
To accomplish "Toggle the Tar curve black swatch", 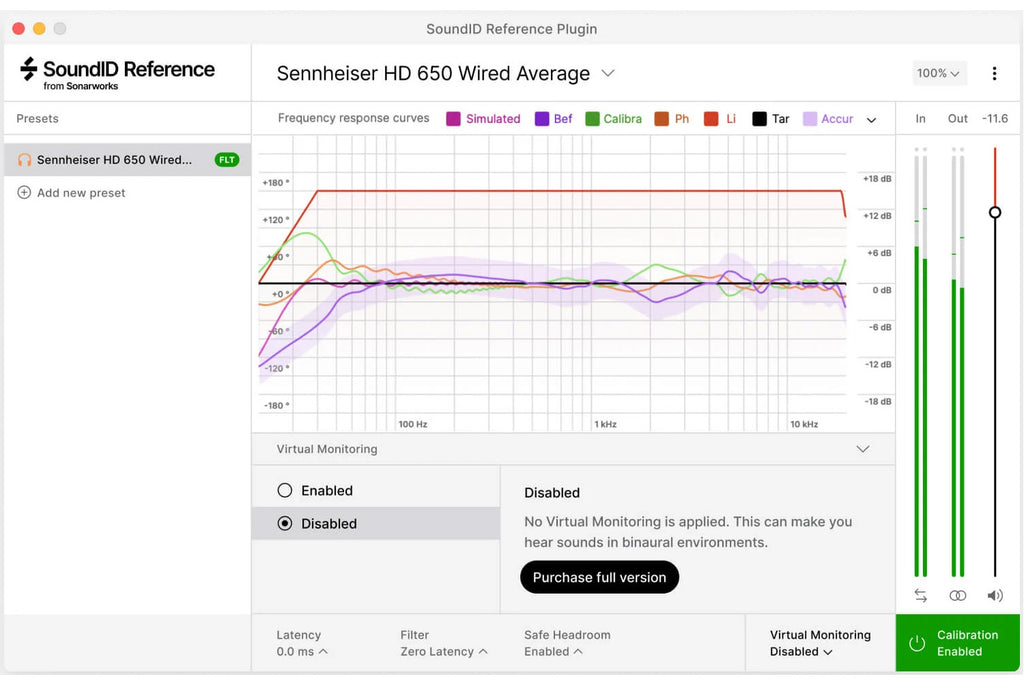I will tap(759, 119).
